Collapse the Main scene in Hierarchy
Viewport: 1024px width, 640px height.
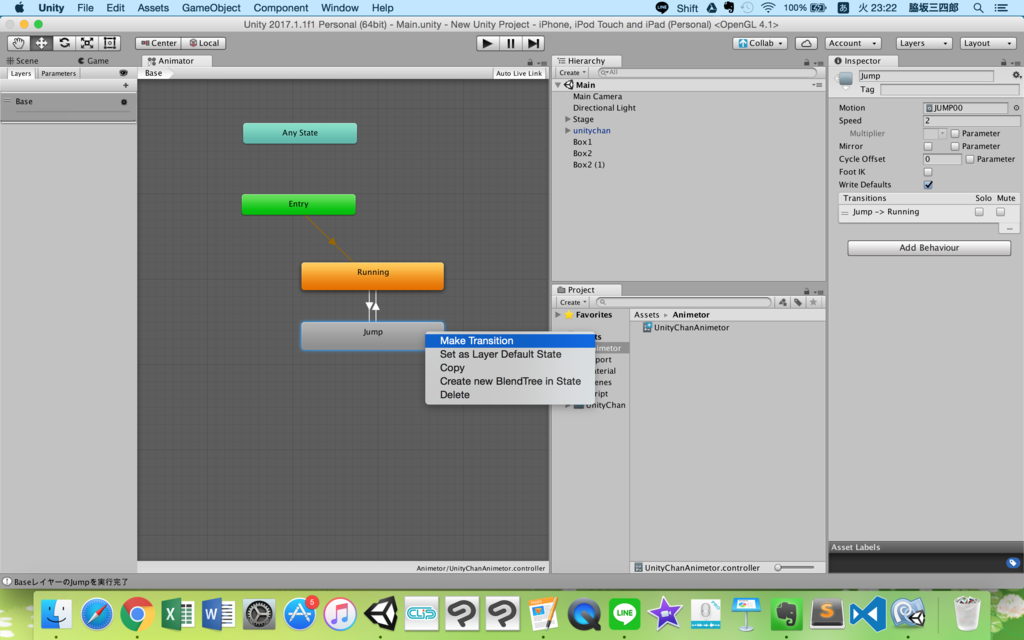pos(558,85)
